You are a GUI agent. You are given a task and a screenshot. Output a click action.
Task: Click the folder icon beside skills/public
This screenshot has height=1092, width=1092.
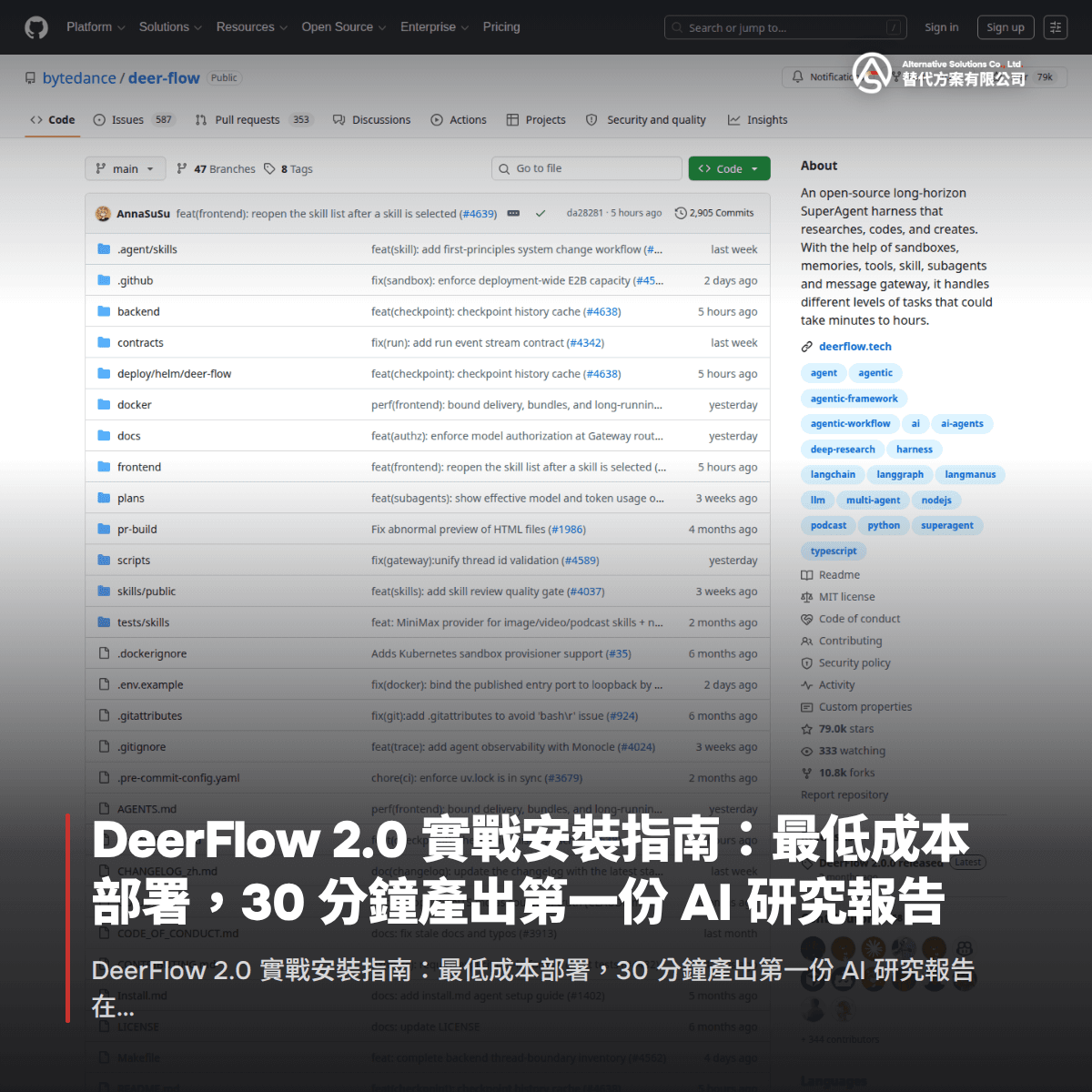(x=104, y=591)
